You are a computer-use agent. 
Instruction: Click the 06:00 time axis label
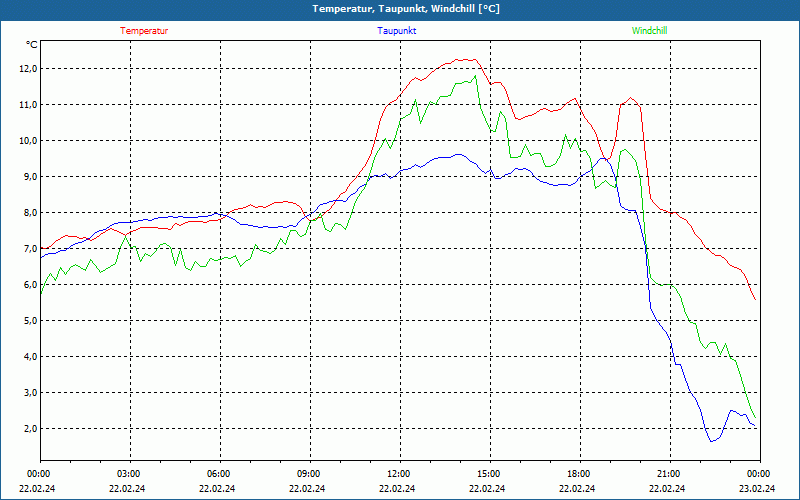[x=217, y=474]
